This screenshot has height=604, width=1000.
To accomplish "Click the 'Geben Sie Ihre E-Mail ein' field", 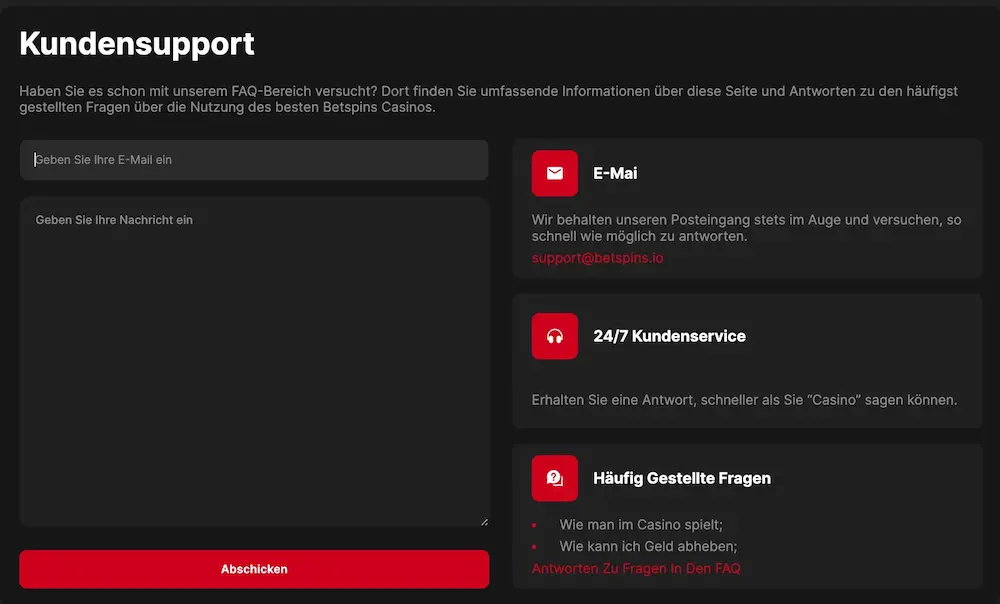I will [253, 160].
